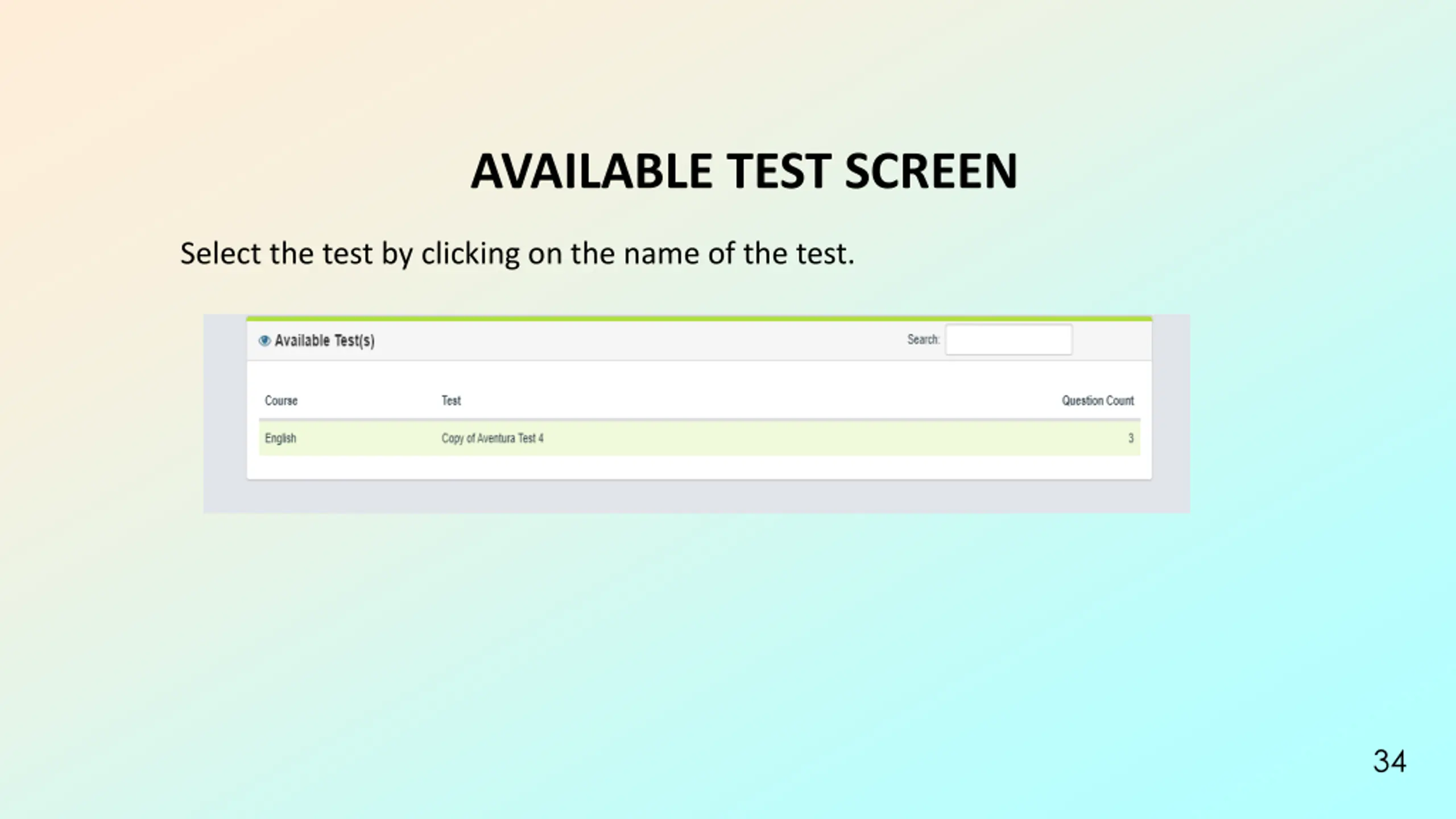This screenshot has height=819, width=1456.
Task: Click the instruction sentence about selecting the test
Action: coord(517,254)
